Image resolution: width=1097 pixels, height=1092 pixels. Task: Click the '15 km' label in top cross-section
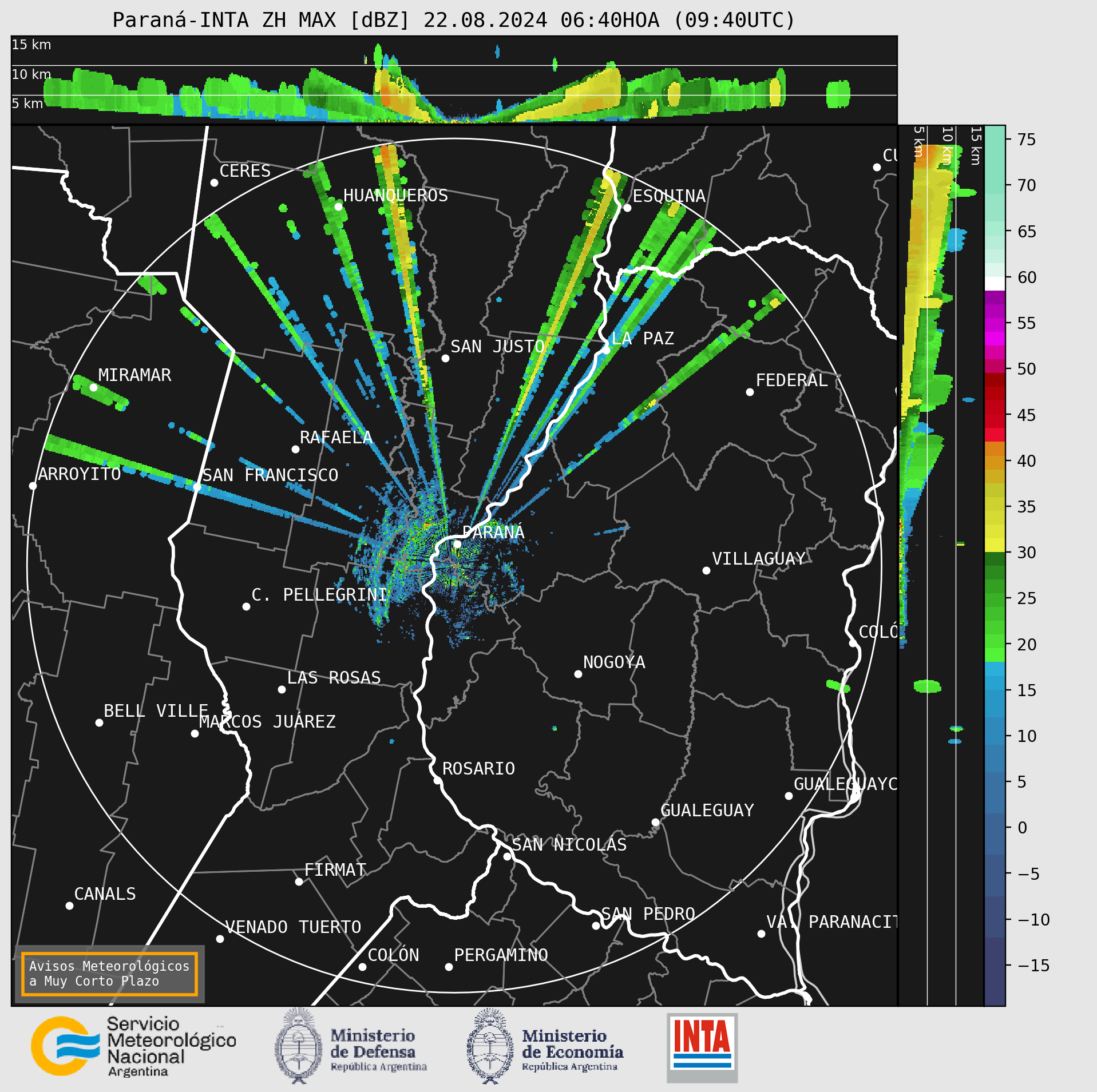[31, 45]
